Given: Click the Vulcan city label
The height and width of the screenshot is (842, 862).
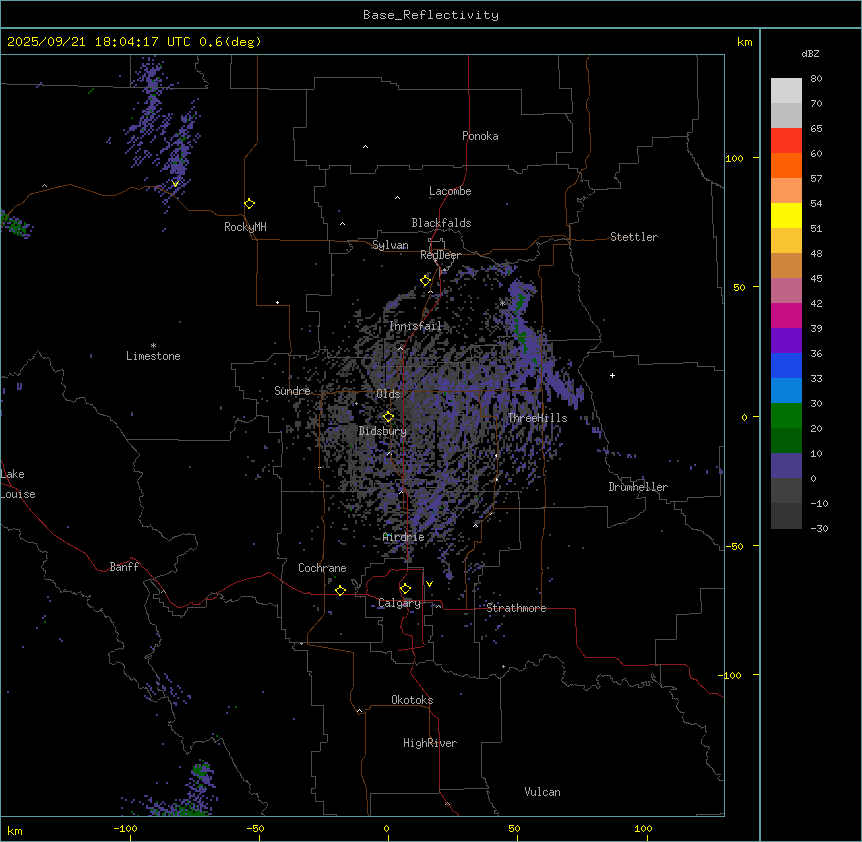Looking at the screenshot, I should [542, 792].
